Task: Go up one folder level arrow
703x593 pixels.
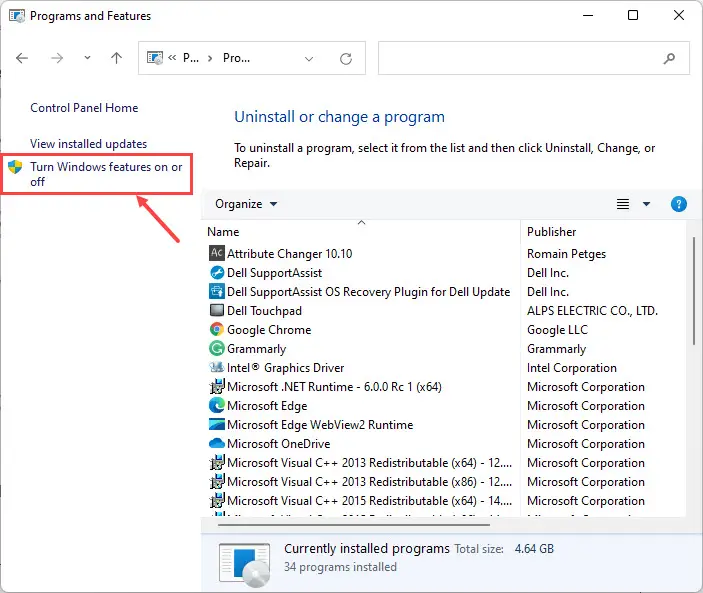Action: (117, 58)
